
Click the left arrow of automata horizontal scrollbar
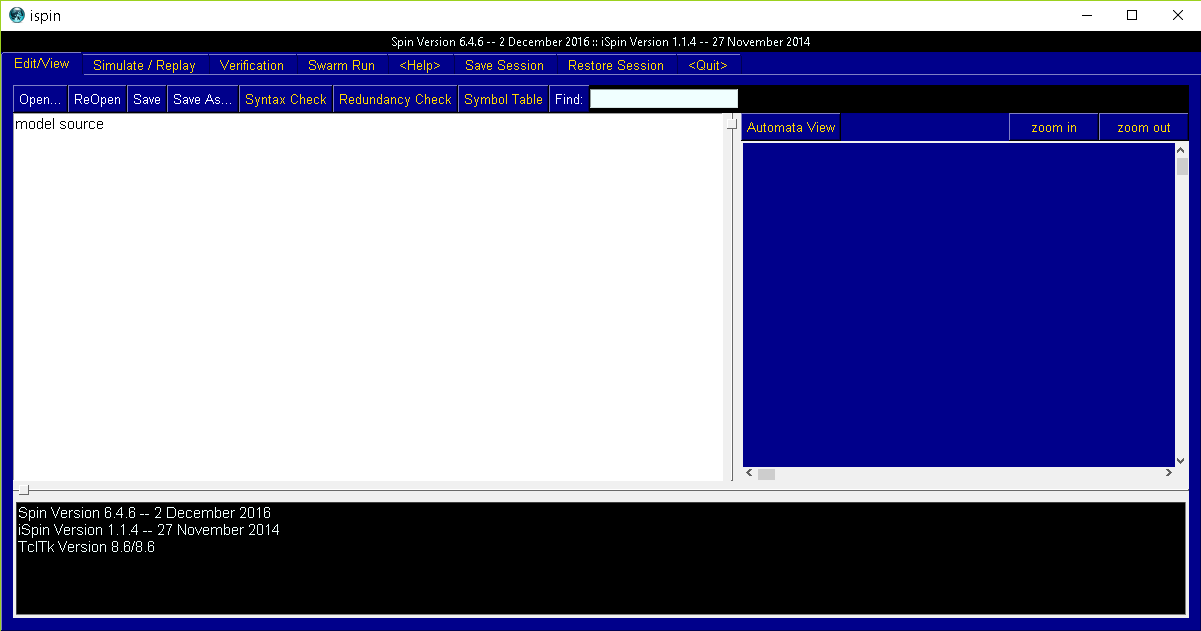tap(748, 474)
